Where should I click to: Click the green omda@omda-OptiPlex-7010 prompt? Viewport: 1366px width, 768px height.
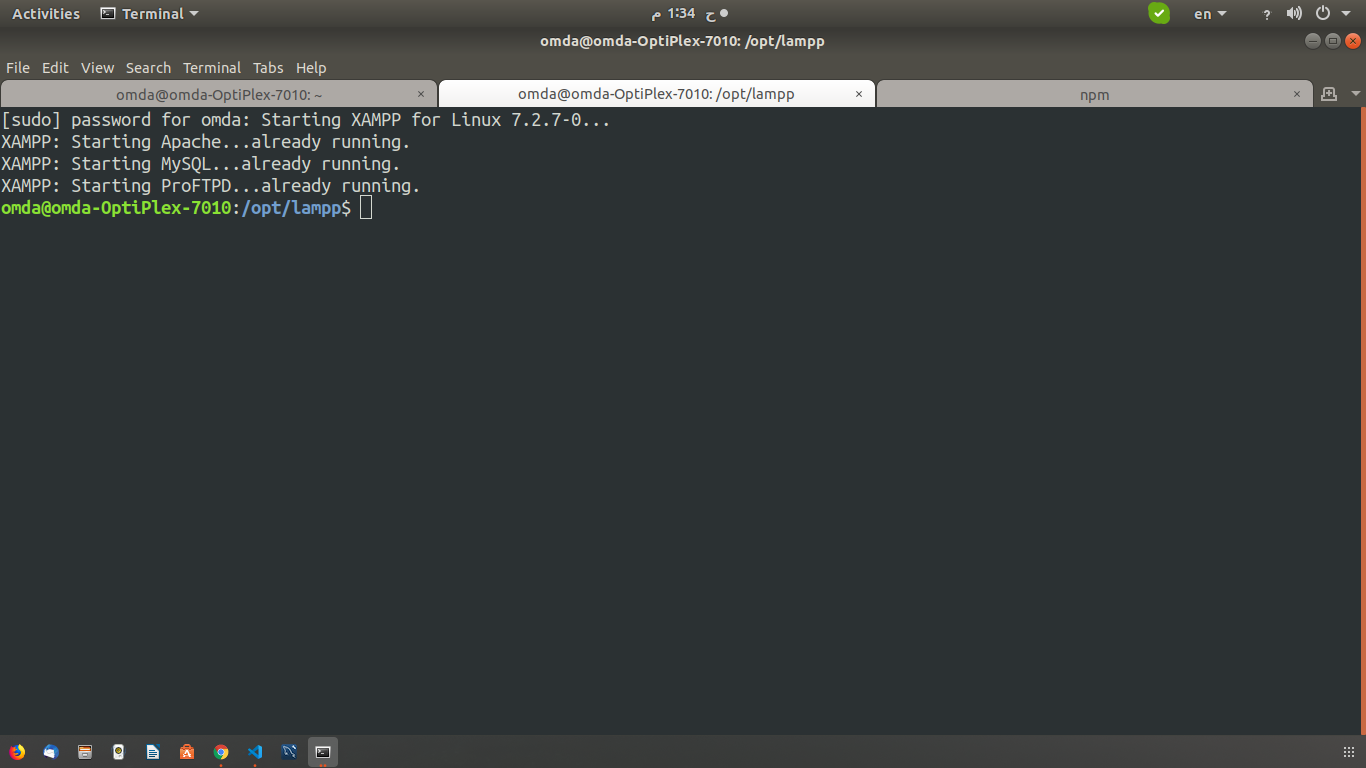coord(116,208)
